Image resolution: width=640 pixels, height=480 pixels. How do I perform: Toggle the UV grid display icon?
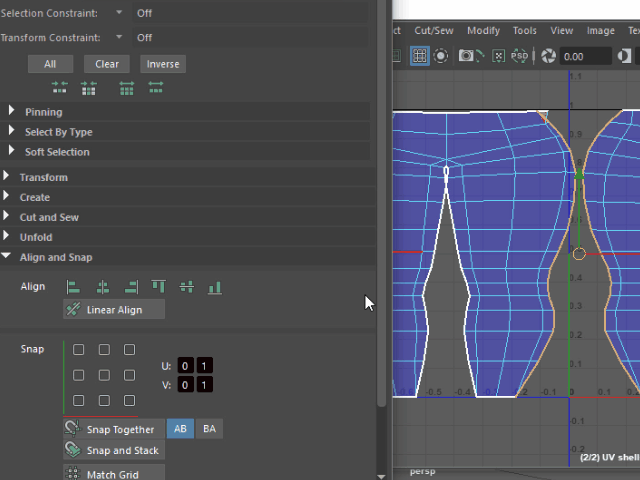pyautogui.click(x=420, y=57)
